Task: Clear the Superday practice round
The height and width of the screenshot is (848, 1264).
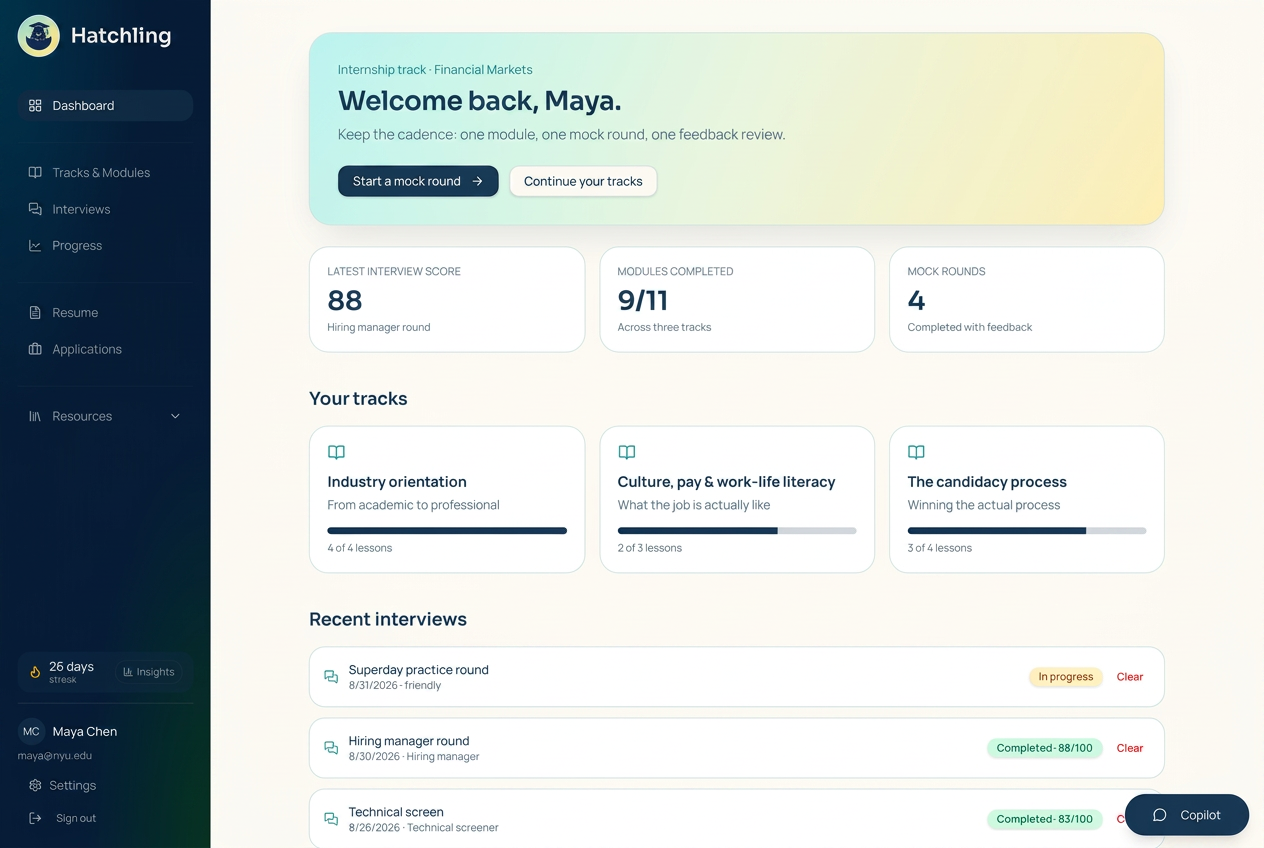Action: (1130, 677)
